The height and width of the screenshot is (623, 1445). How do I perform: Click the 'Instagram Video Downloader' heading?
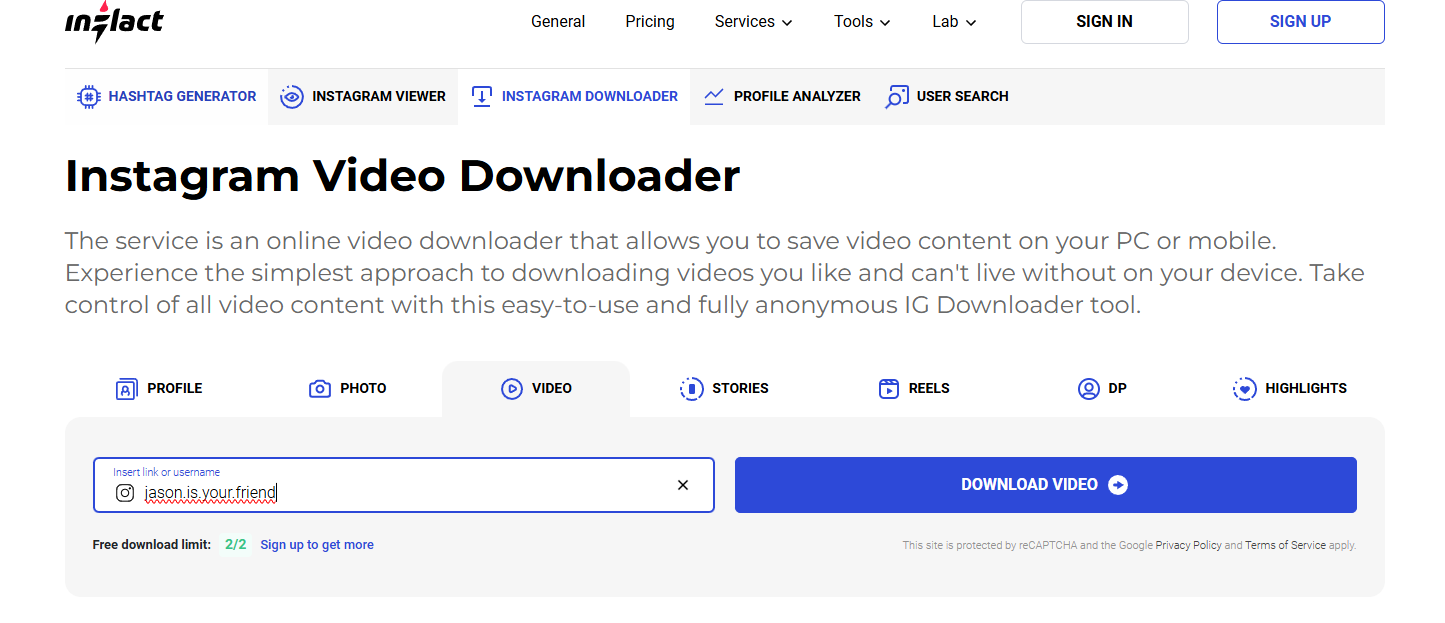[x=403, y=176]
